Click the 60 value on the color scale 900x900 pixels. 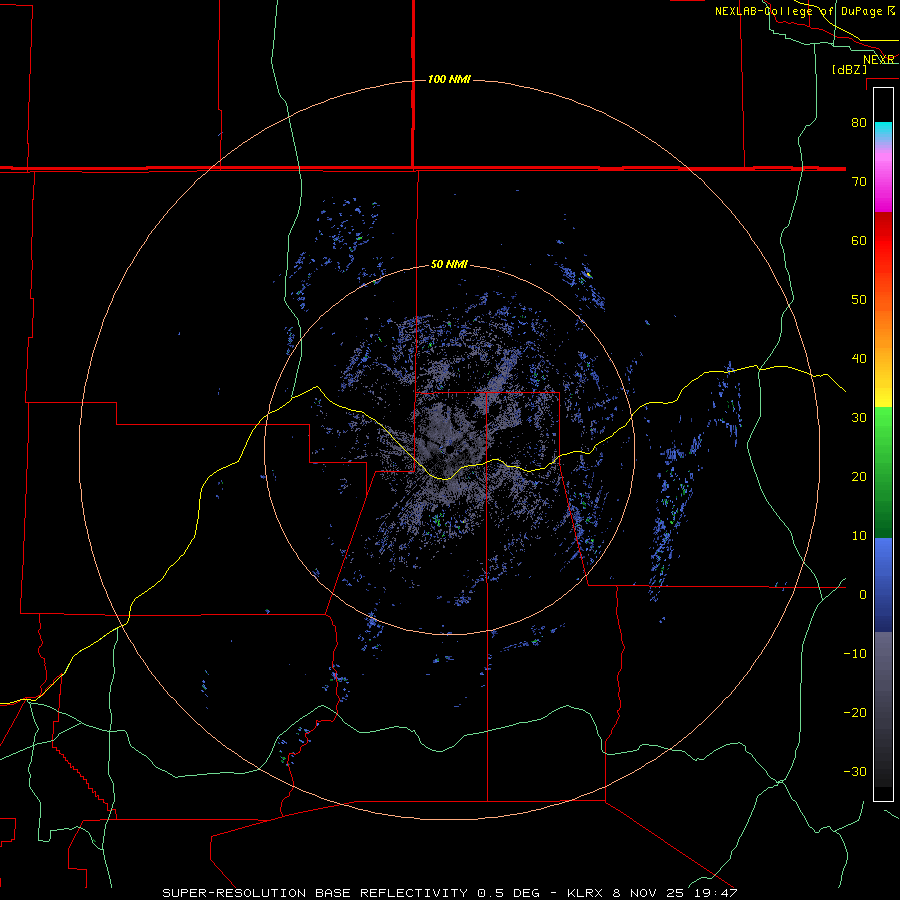(859, 240)
